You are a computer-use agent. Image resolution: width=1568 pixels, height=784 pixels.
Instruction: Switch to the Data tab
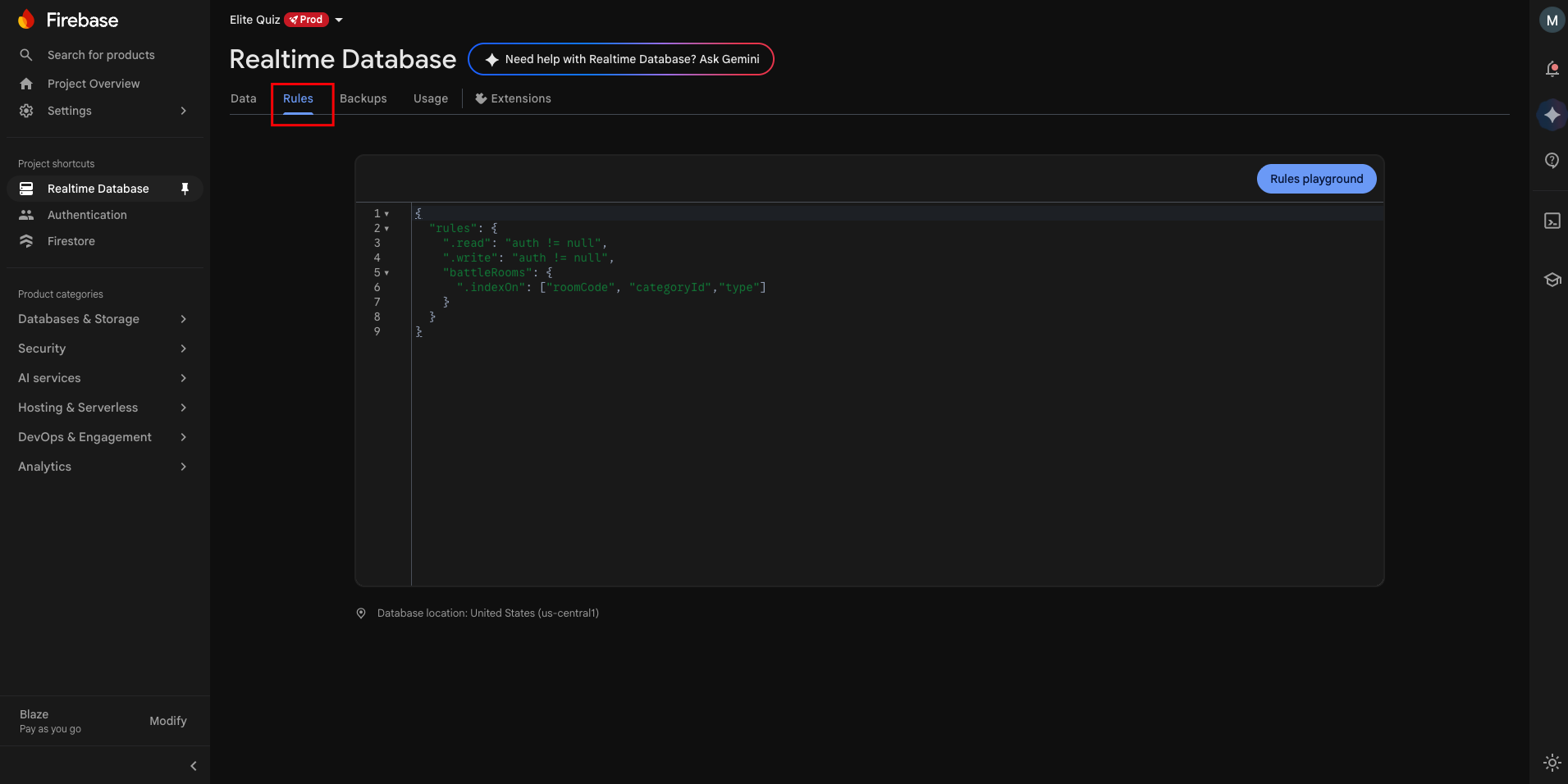pos(244,98)
